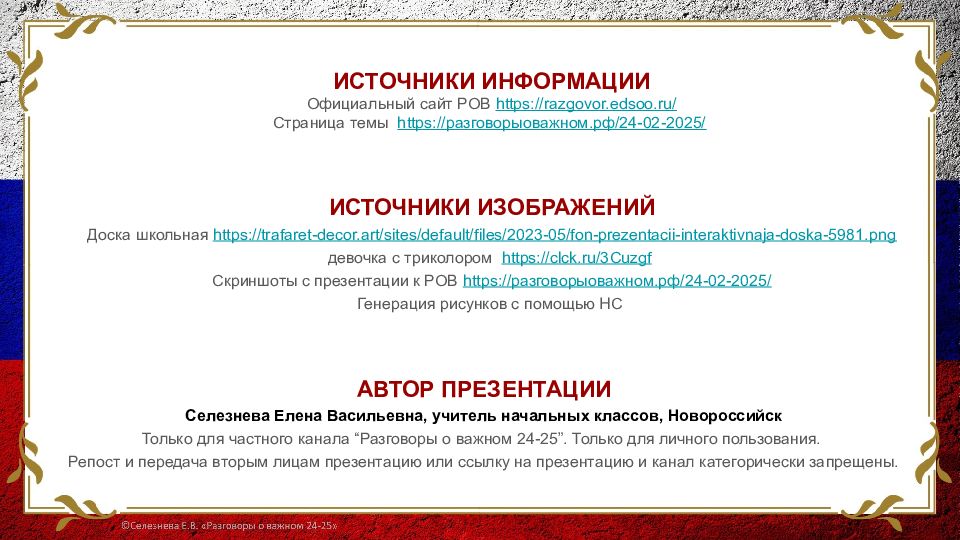Screen dimensions: 960x540
Task: Click the text Страница темы
Action: pyautogui.click(x=331, y=122)
